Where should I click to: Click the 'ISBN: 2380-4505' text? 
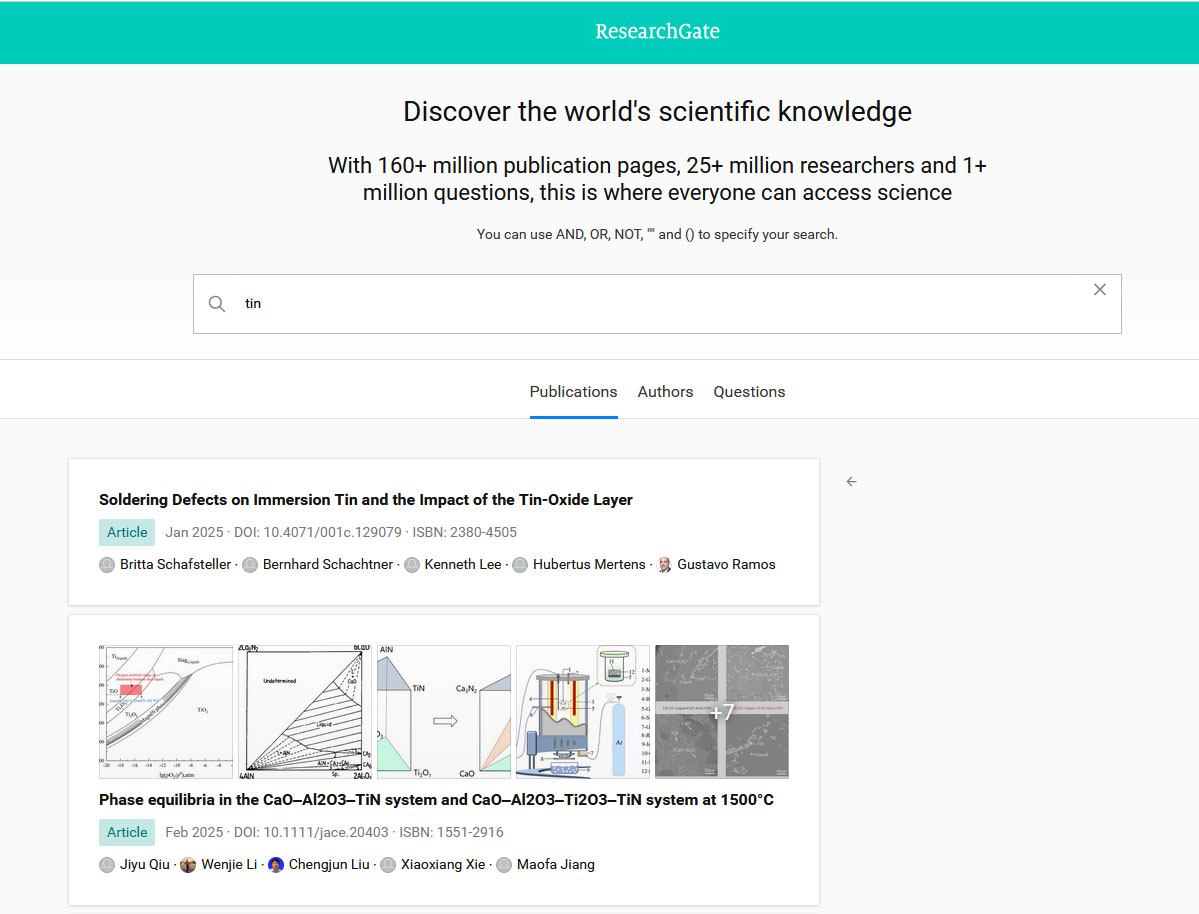(x=465, y=532)
